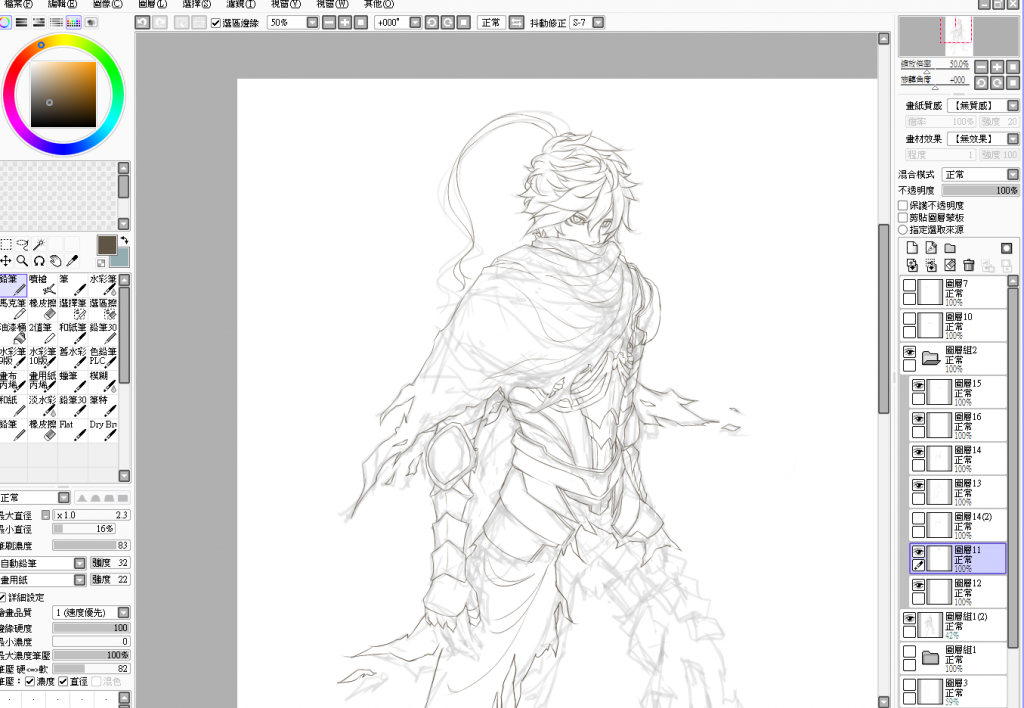The width and height of the screenshot is (1024, 708).
Task: Select the 指定選取來源 radio button
Action: tap(903, 229)
